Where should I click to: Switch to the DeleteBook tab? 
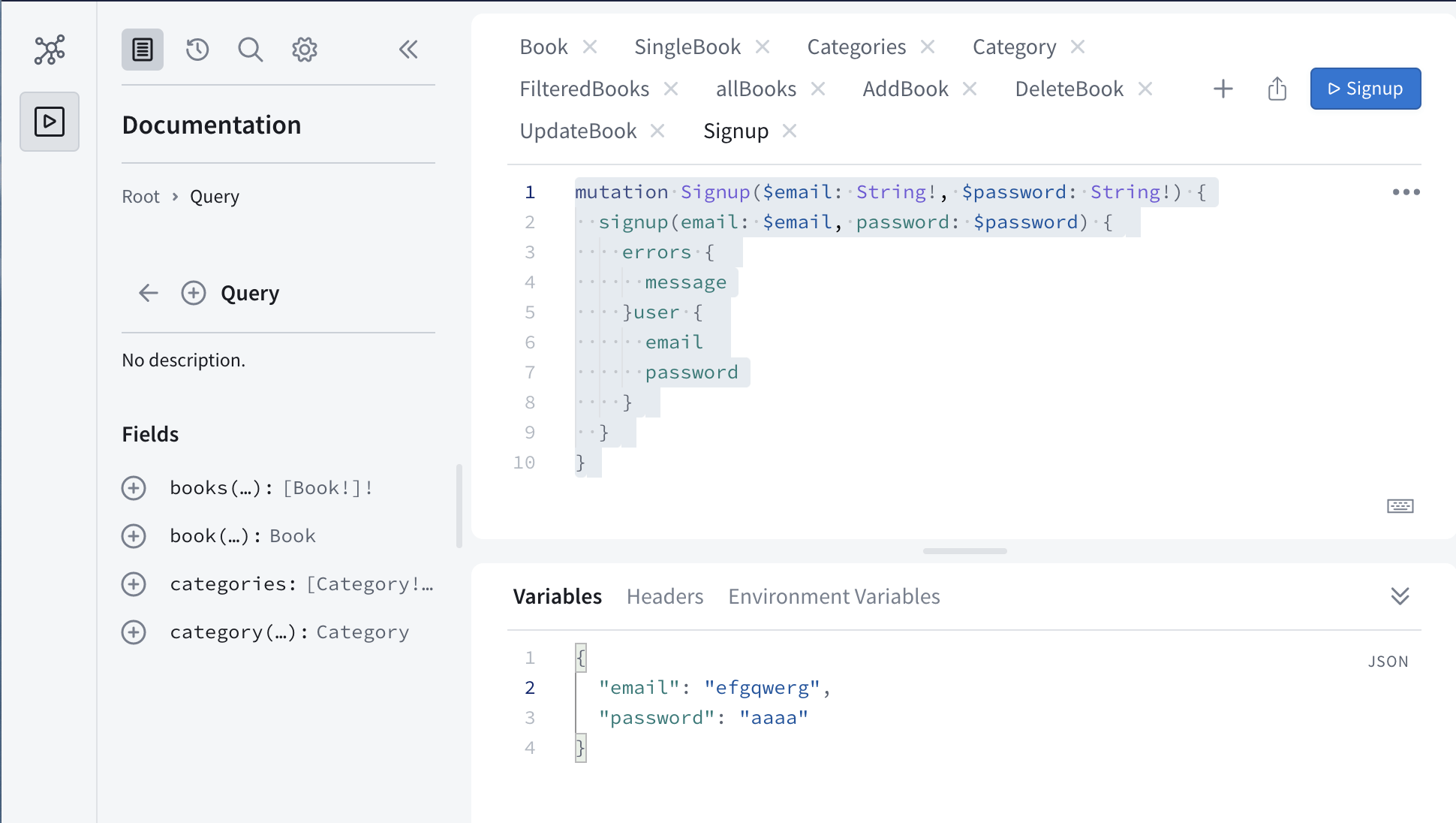click(x=1069, y=89)
